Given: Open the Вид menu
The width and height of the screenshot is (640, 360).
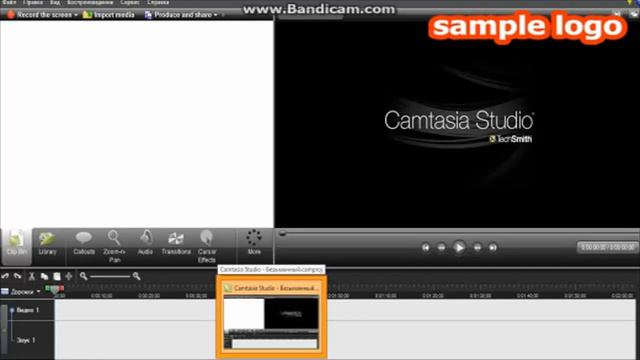Looking at the screenshot, I should 55,2.
